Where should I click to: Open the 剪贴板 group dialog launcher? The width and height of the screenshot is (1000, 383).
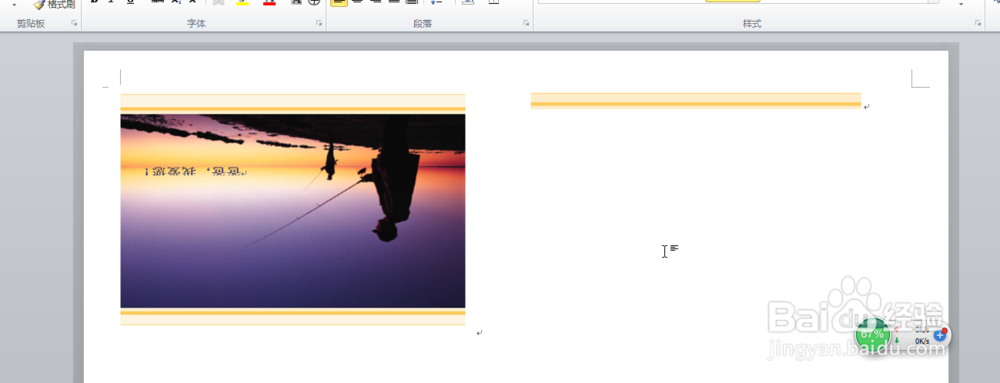tap(74, 24)
